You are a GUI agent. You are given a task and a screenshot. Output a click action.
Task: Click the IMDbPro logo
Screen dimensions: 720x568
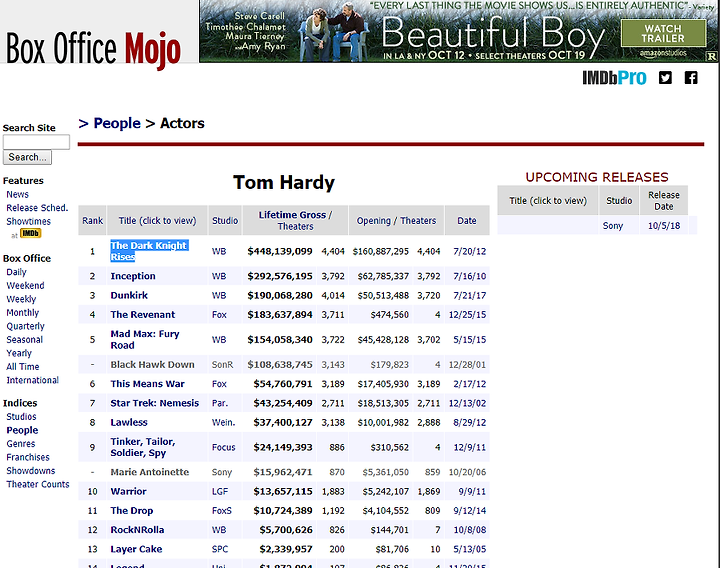[x=614, y=78]
